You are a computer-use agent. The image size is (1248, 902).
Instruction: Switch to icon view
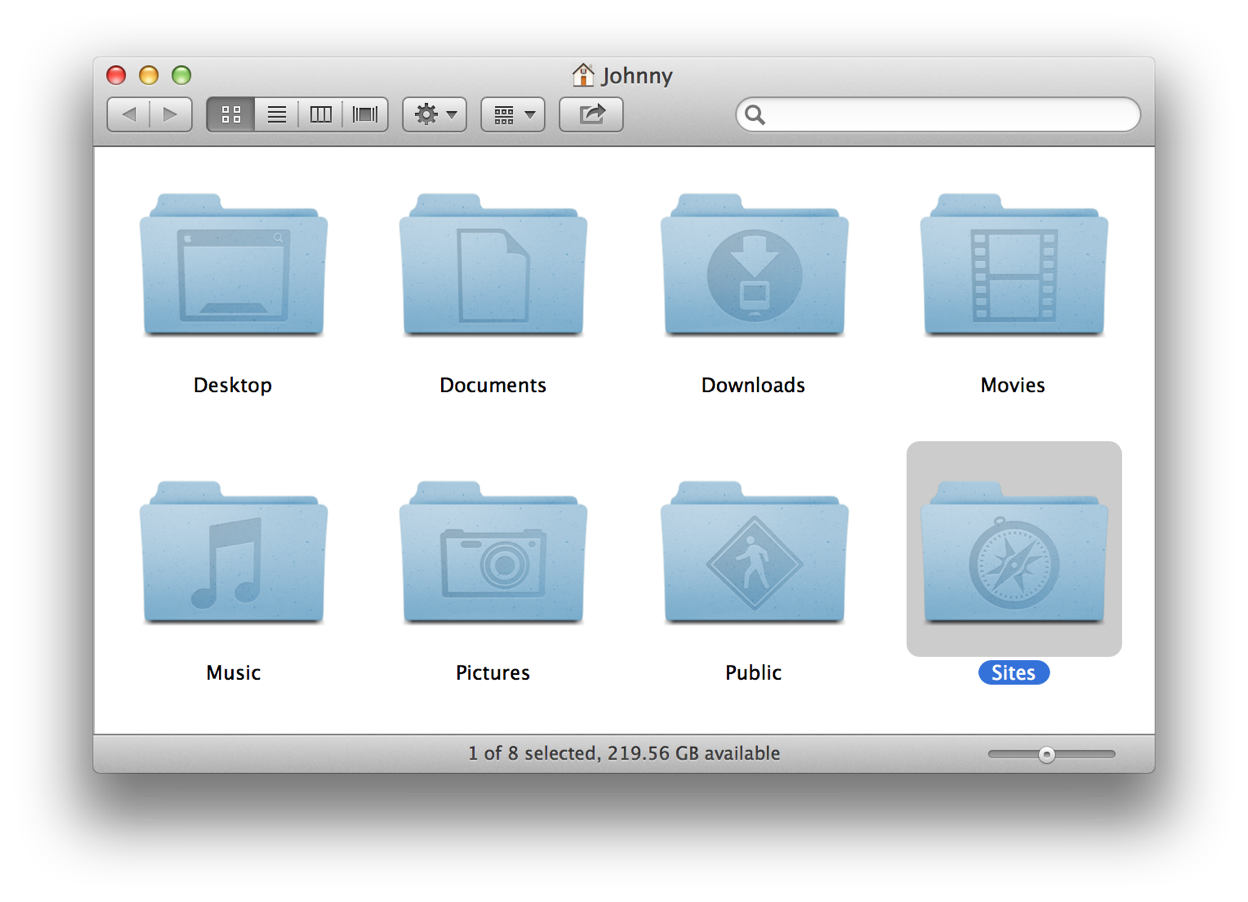point(230,114)
